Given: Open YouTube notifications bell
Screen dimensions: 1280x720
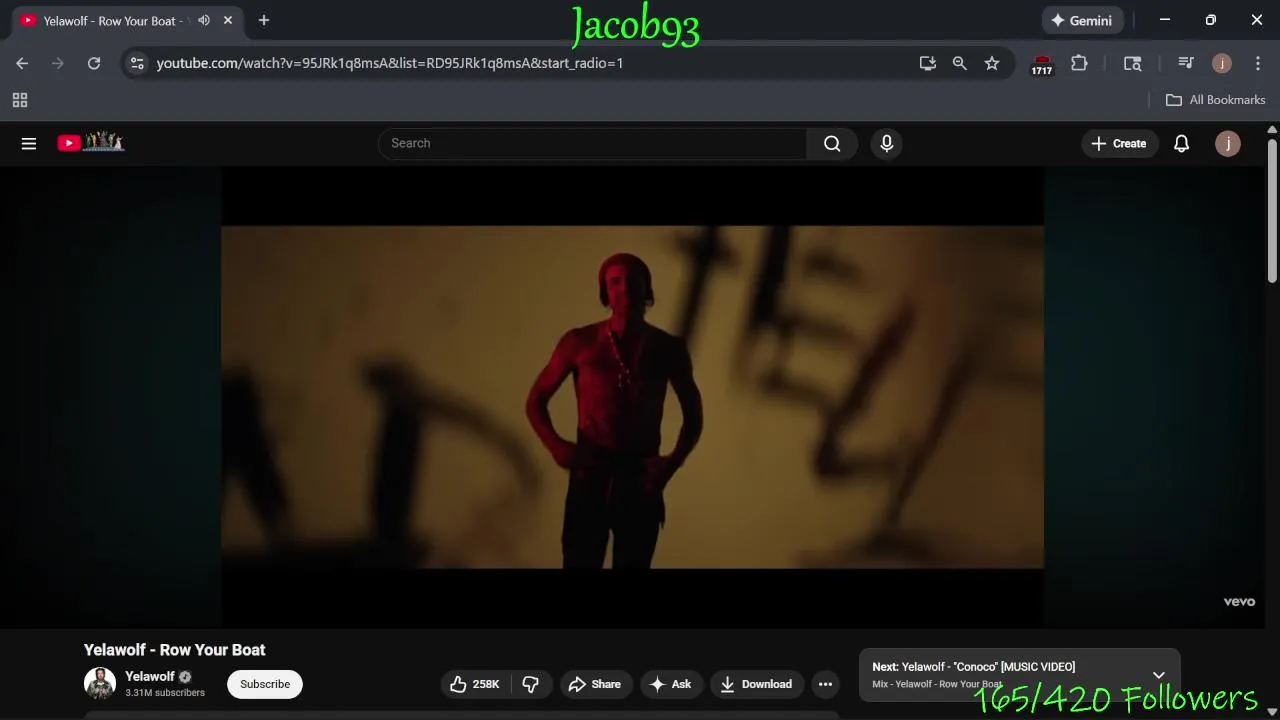Looking at the screenshot, I should click(x=1181, y=144).
